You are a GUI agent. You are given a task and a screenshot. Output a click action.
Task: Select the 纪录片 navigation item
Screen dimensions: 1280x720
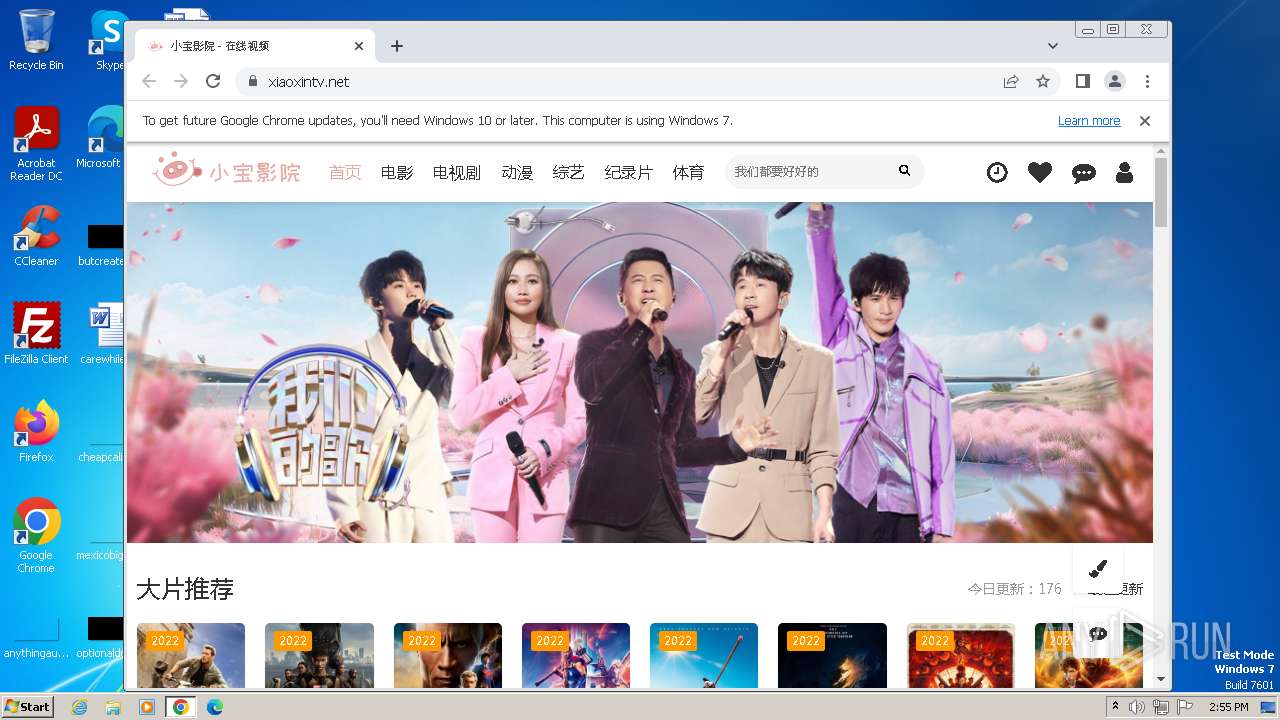click(x=629, y=172)
